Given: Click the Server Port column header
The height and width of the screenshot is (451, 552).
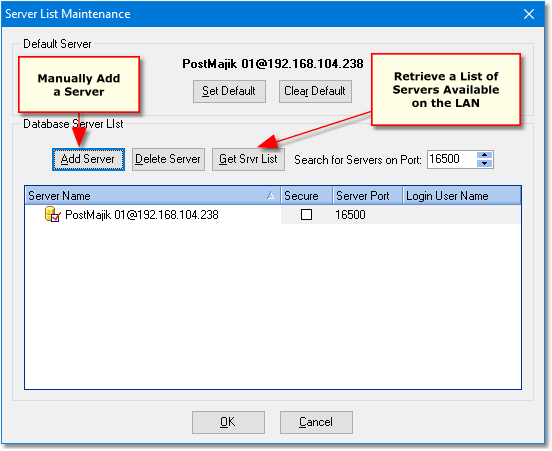Looking at the screenshot, I should [368, 195].
